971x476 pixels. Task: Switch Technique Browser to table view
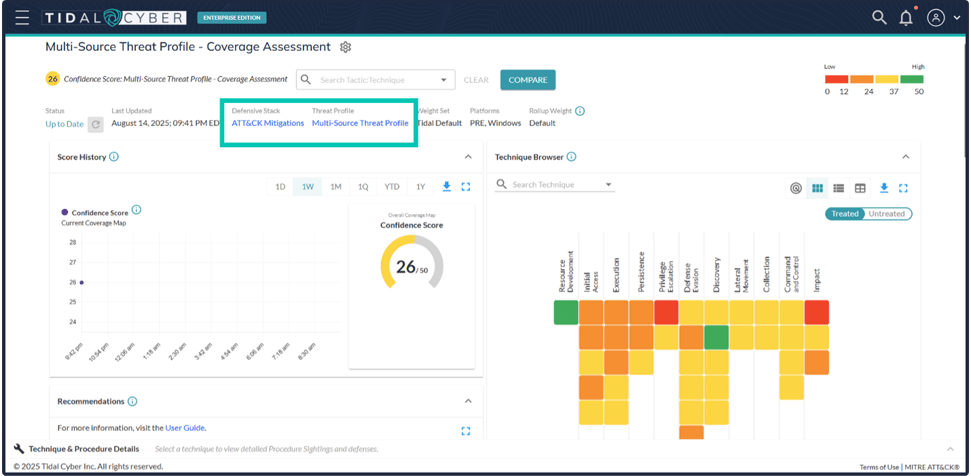[860, 188]
